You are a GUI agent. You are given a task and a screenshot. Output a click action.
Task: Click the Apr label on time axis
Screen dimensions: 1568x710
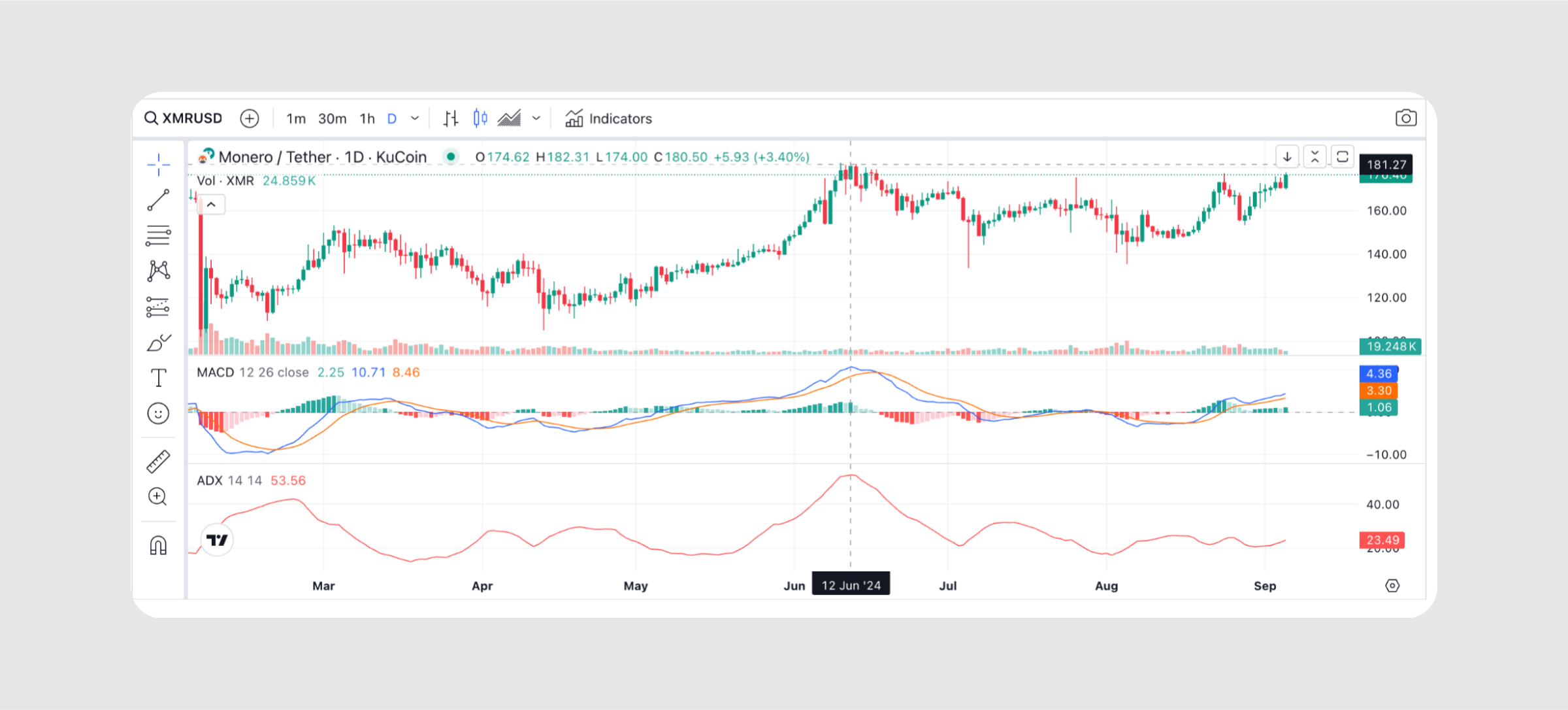coord(482,586)
